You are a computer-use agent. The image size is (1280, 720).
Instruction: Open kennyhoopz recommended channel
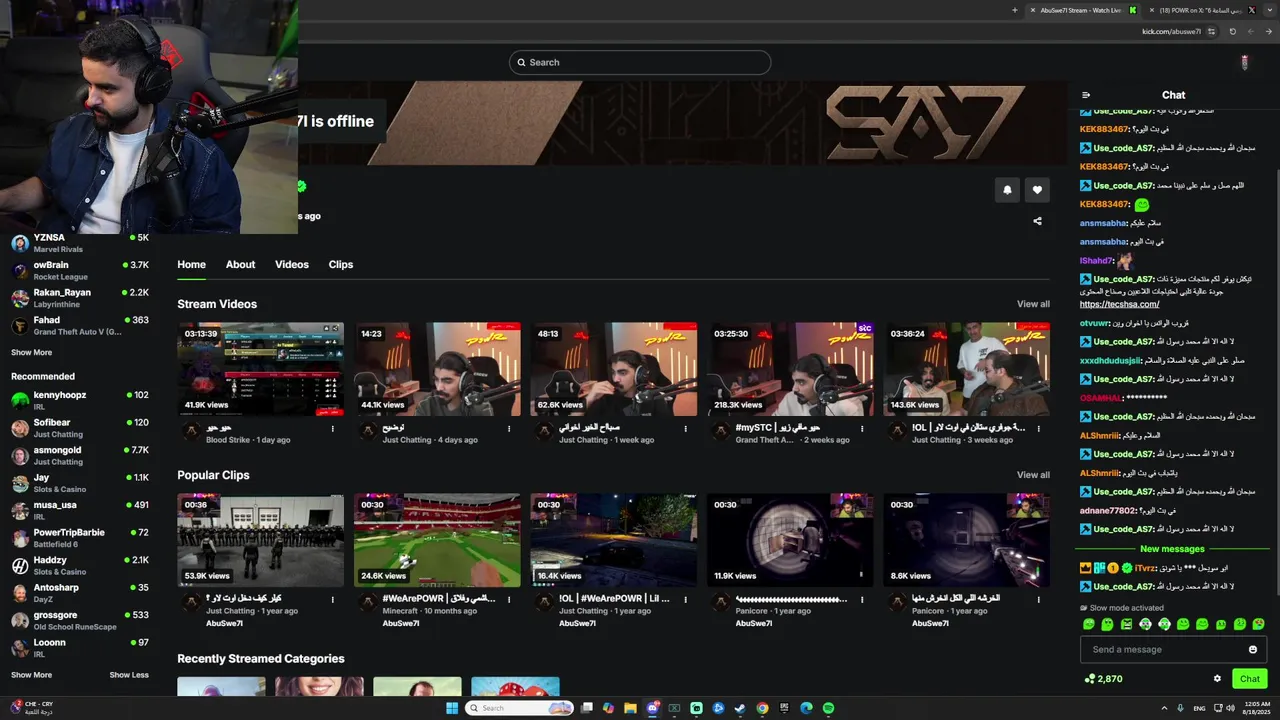(80, 400)
